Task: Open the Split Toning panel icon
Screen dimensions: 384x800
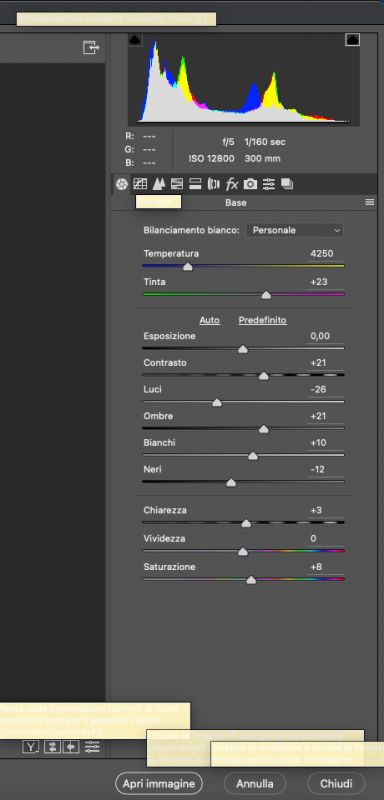Action: click(195, 184)
